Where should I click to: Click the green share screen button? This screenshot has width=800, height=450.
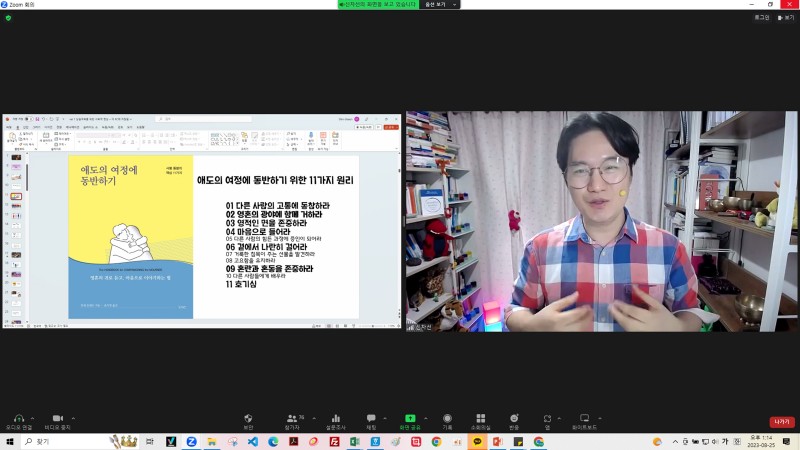tap(409, 418)
